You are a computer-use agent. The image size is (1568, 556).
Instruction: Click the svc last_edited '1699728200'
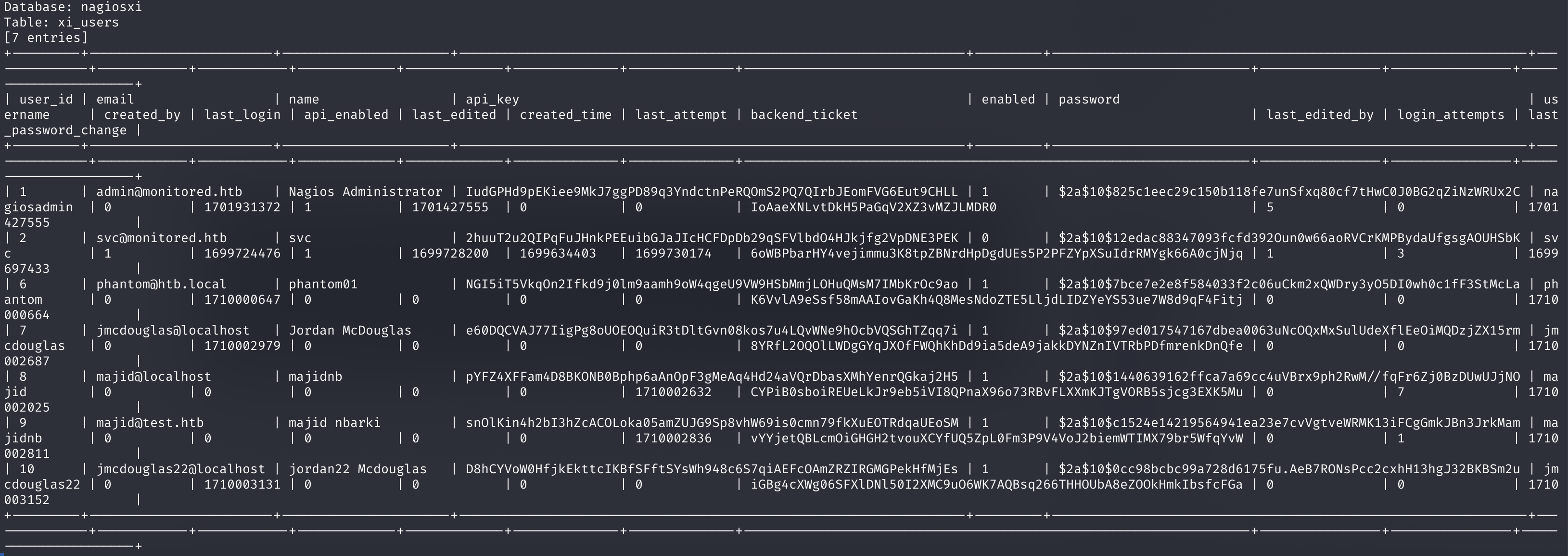[x=450, y=253]
